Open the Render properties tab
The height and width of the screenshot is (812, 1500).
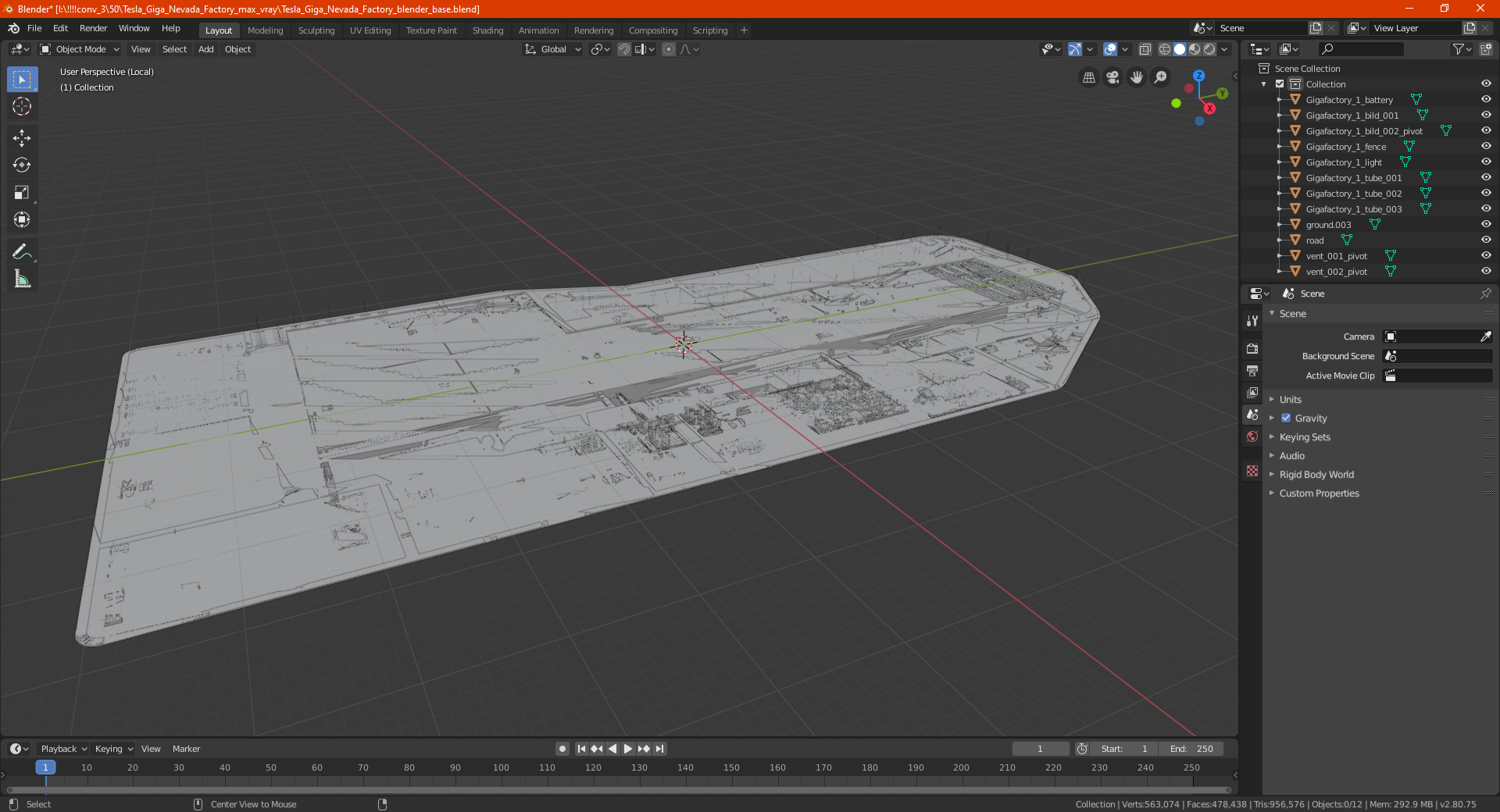[x=1252, y=348]
